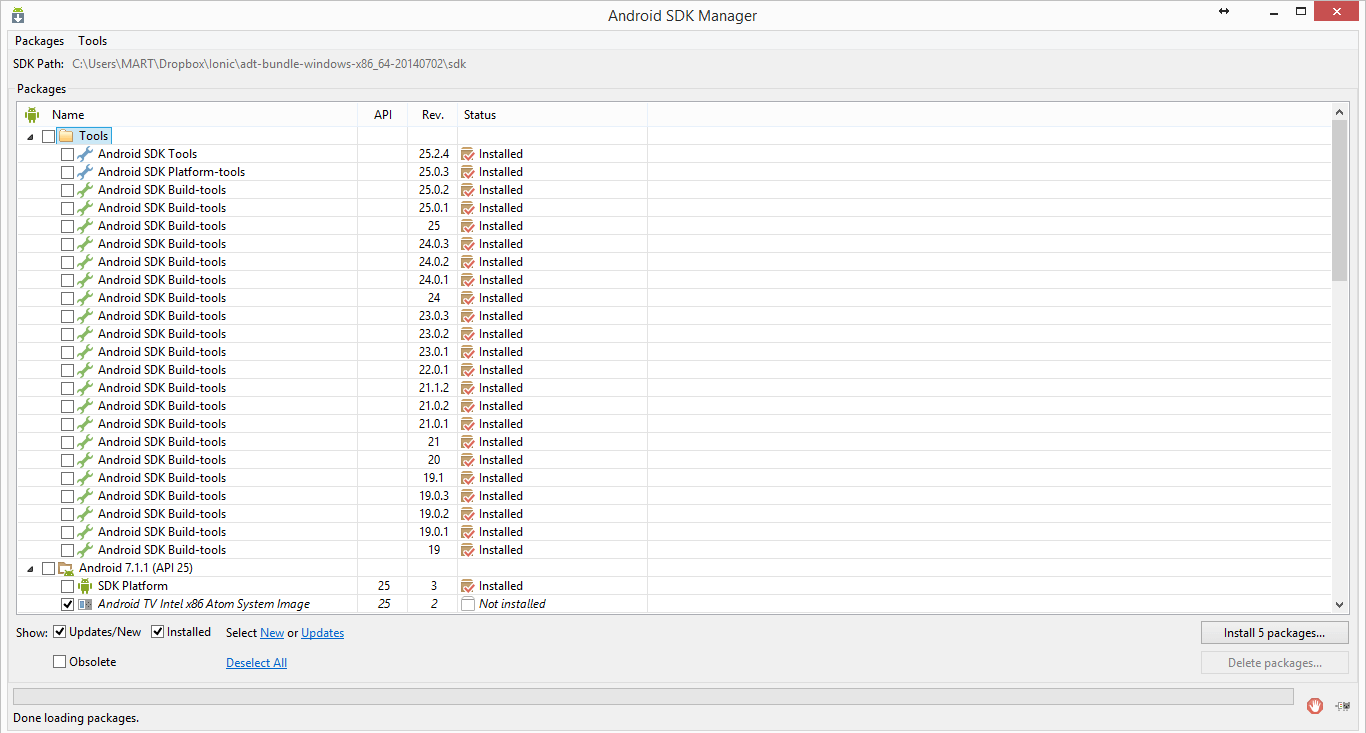
Task: Click the SDK Manager app icon in the title bar
Action: coord(18,15)
